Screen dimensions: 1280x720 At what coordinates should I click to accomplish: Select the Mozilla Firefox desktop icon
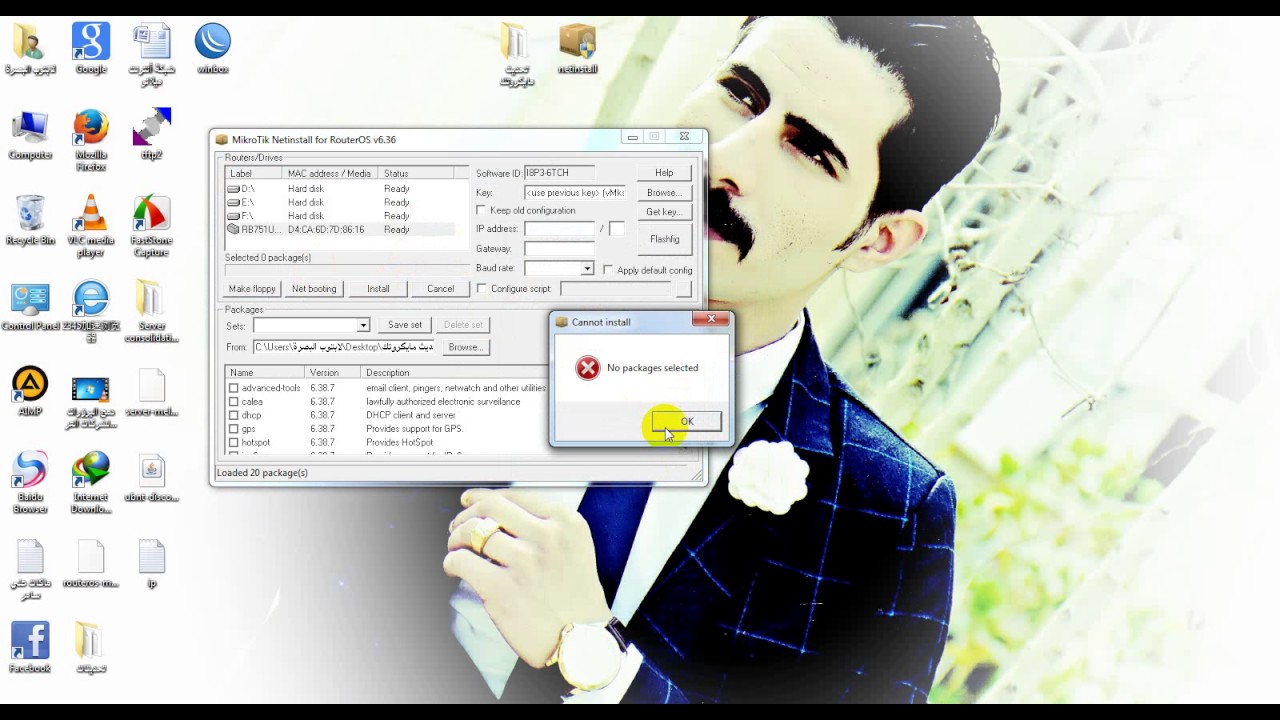91,141
